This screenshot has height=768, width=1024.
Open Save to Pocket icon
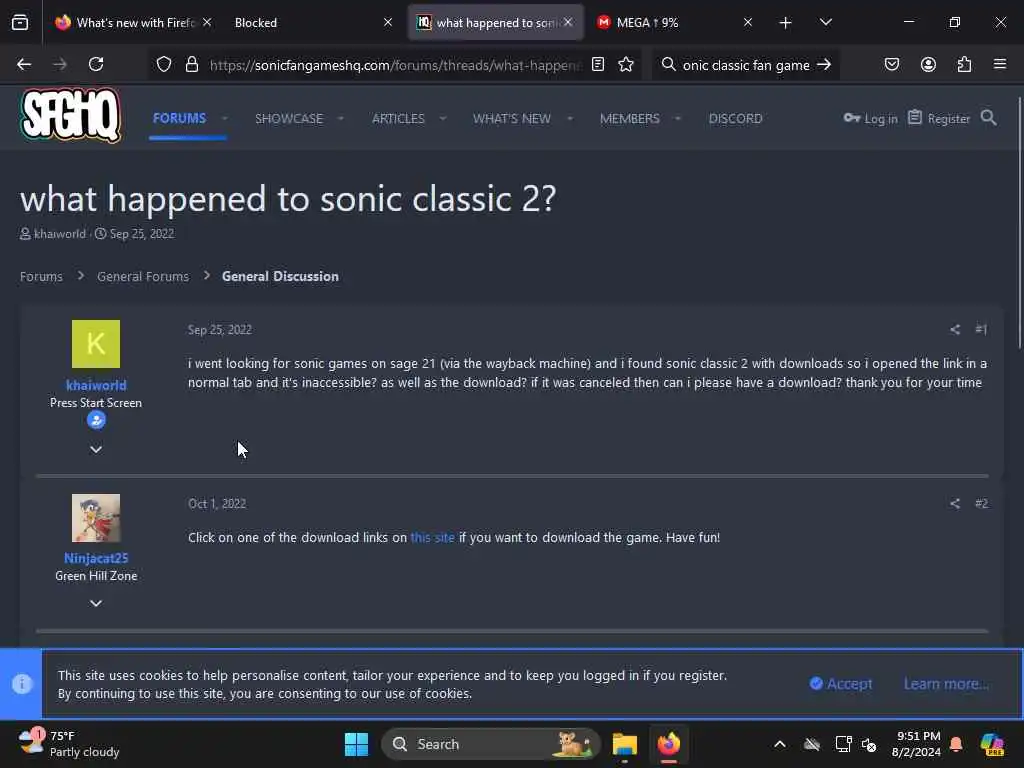click(892, 65)
